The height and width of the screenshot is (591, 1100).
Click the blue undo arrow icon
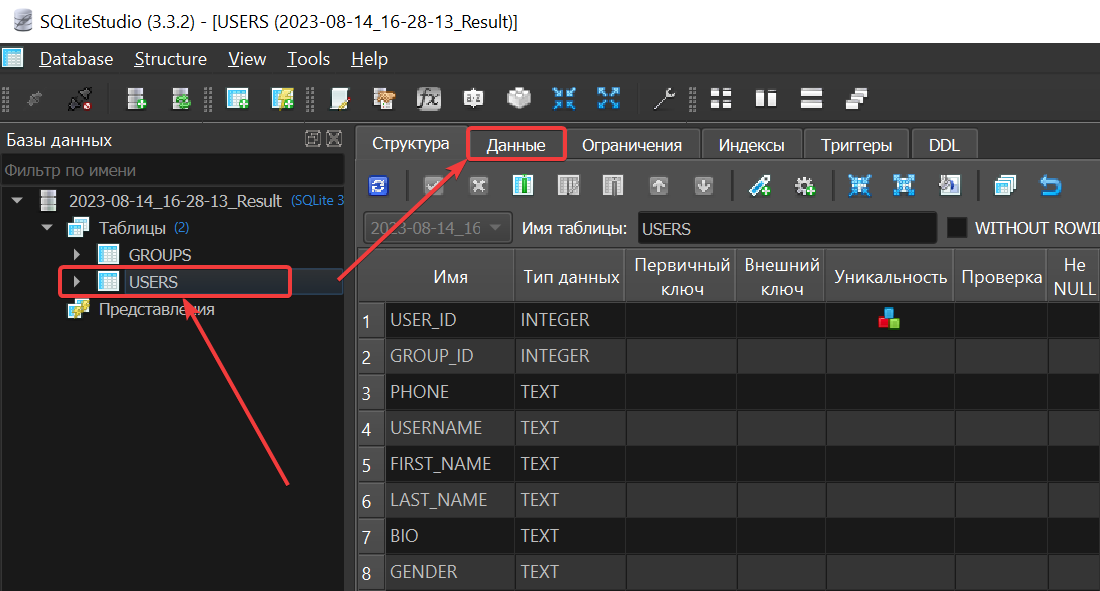click(x=1050, y=186)
